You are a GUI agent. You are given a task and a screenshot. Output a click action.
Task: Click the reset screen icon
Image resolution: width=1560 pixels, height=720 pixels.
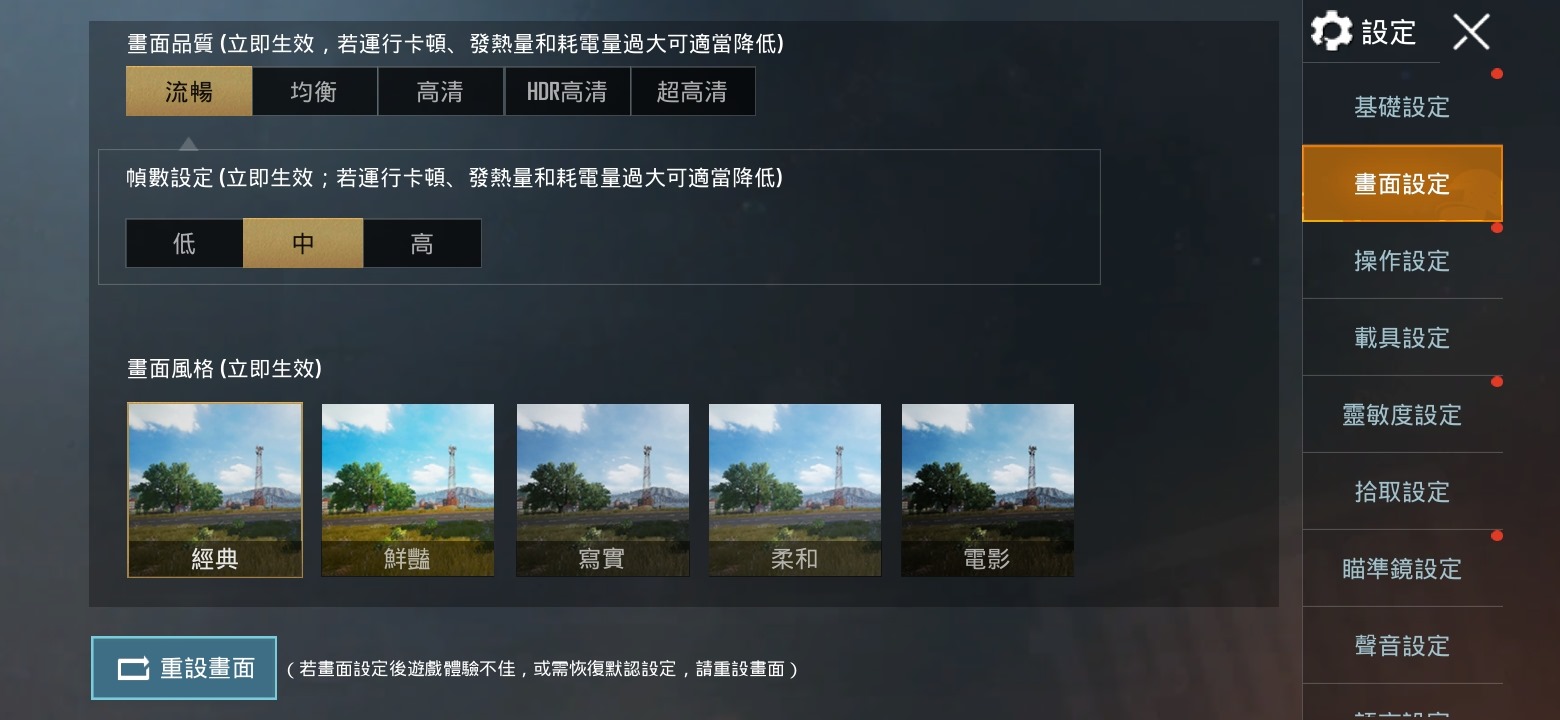click(133, 668)
